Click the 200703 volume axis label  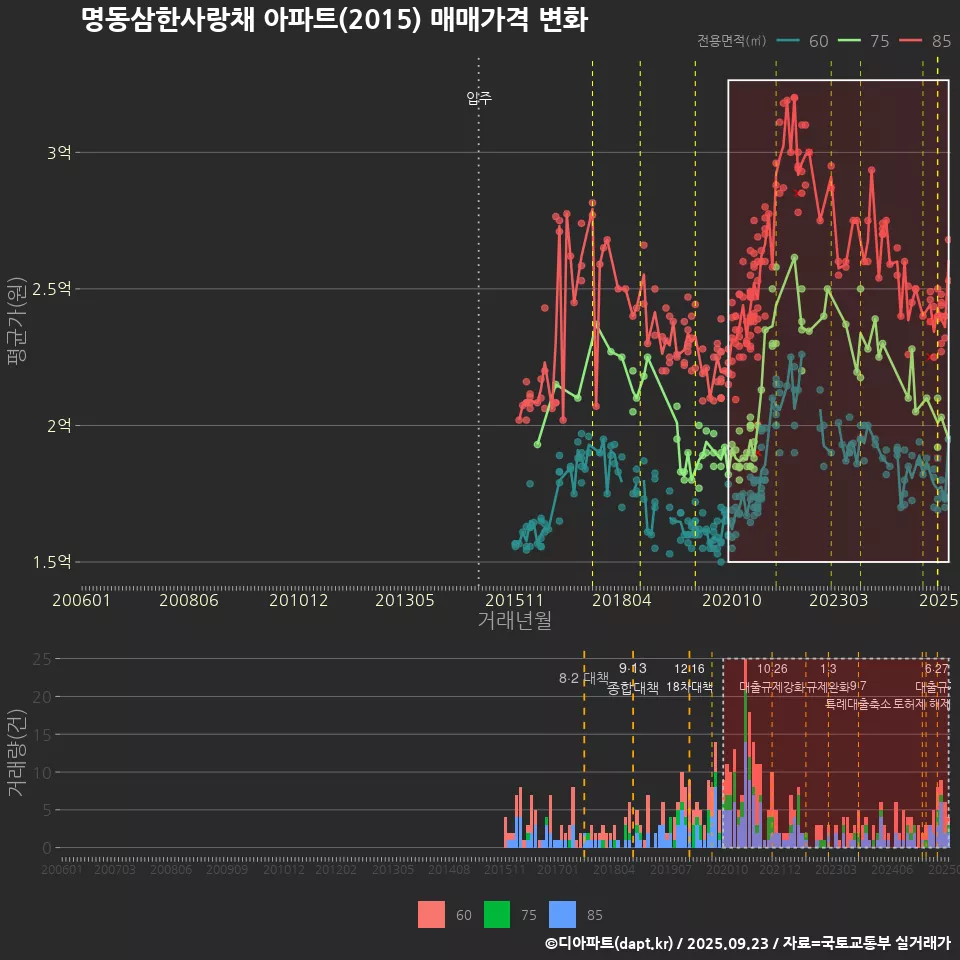(115, 869)
